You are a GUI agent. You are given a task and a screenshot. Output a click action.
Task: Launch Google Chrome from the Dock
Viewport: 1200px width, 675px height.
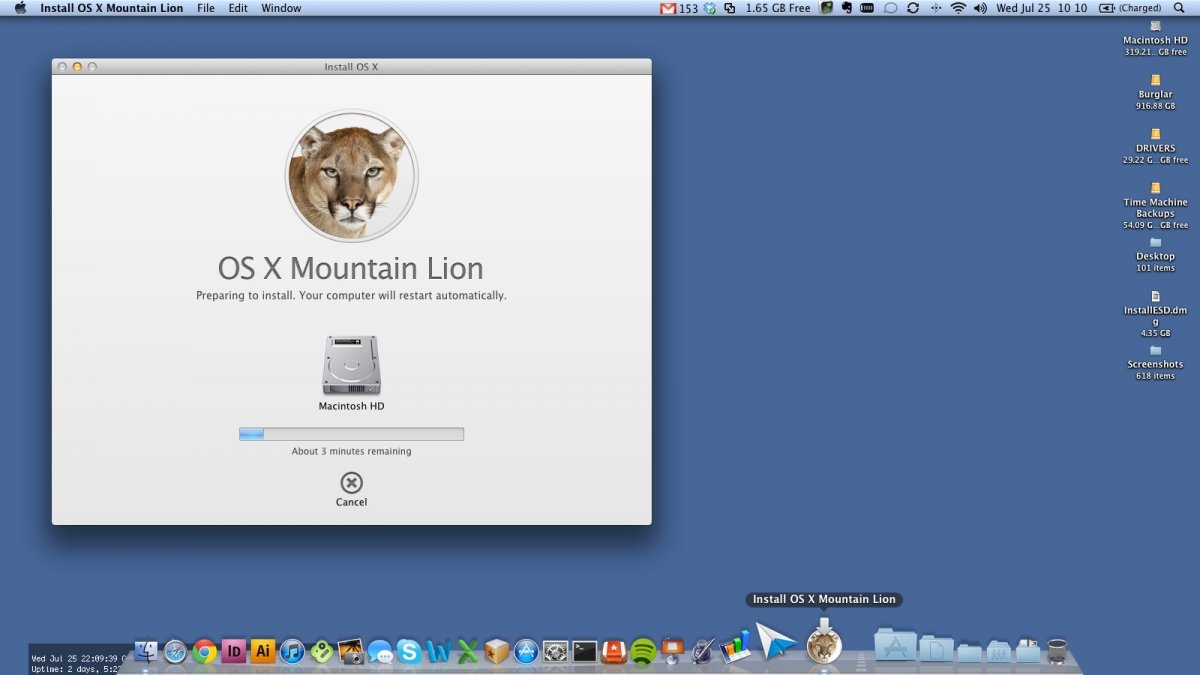pyautogui.click(x=205, y=651)
